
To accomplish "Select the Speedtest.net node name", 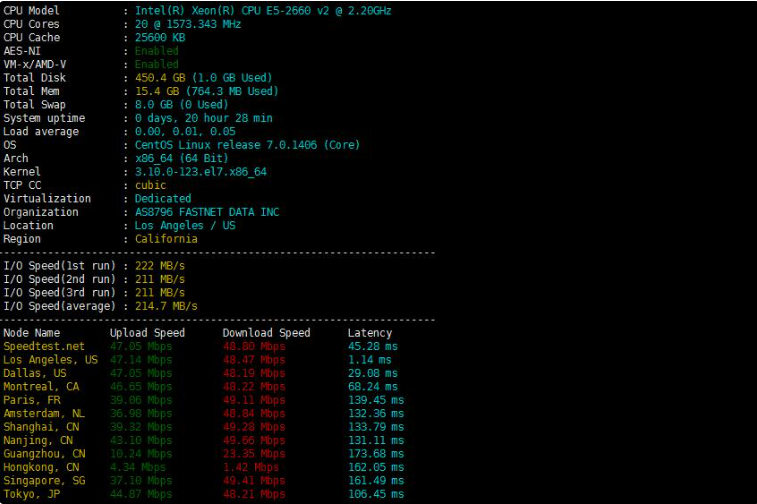I will [x=44, y=346].
